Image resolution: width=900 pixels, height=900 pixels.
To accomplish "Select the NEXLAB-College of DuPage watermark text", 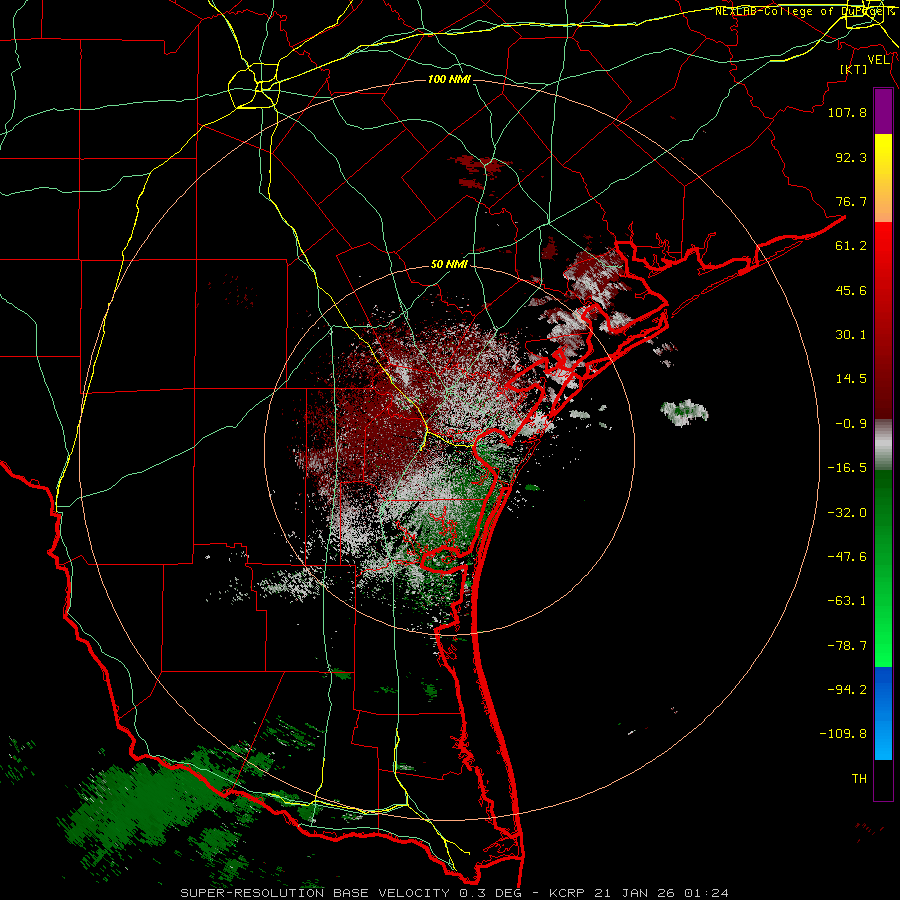I will (804, 11).
